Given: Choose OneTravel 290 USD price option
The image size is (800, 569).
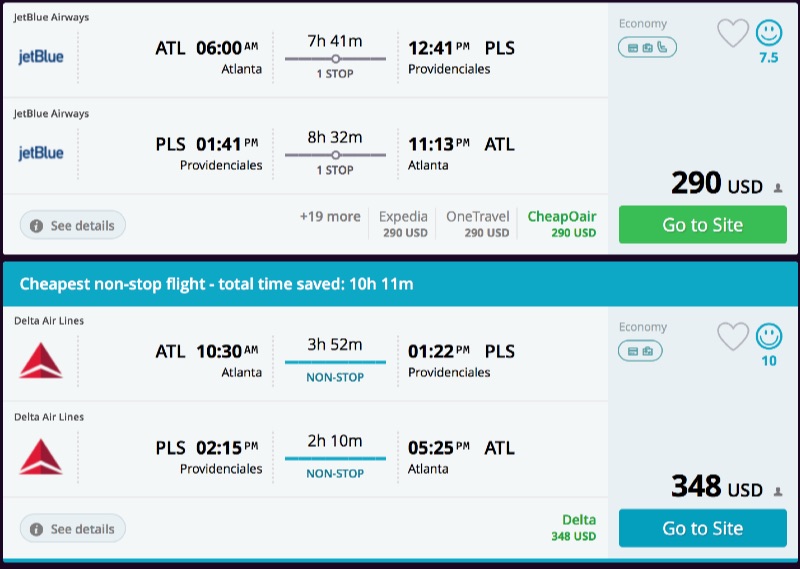Looking at the screenshot, I should point(477,224).
